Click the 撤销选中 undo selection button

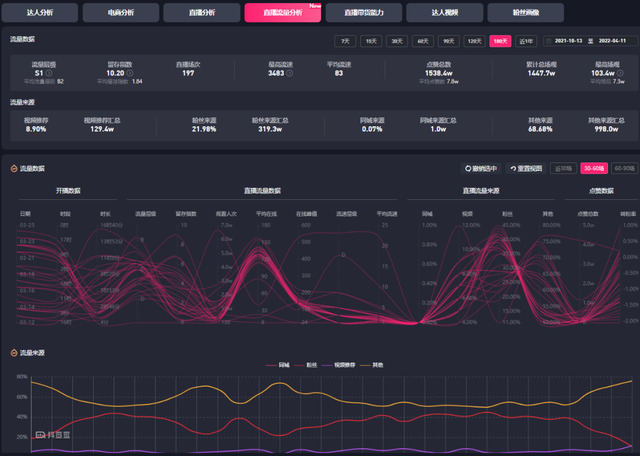click(481, 169)
